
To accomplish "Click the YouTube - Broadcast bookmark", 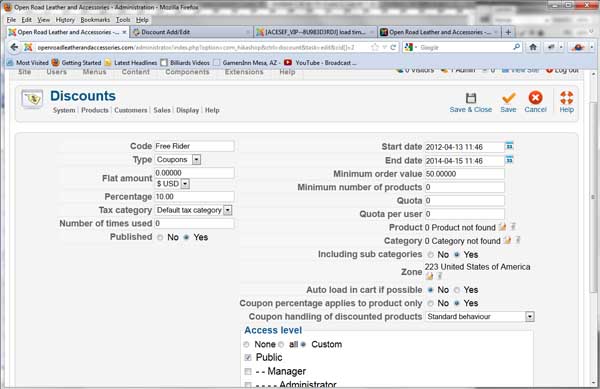I will coord(320,62).
